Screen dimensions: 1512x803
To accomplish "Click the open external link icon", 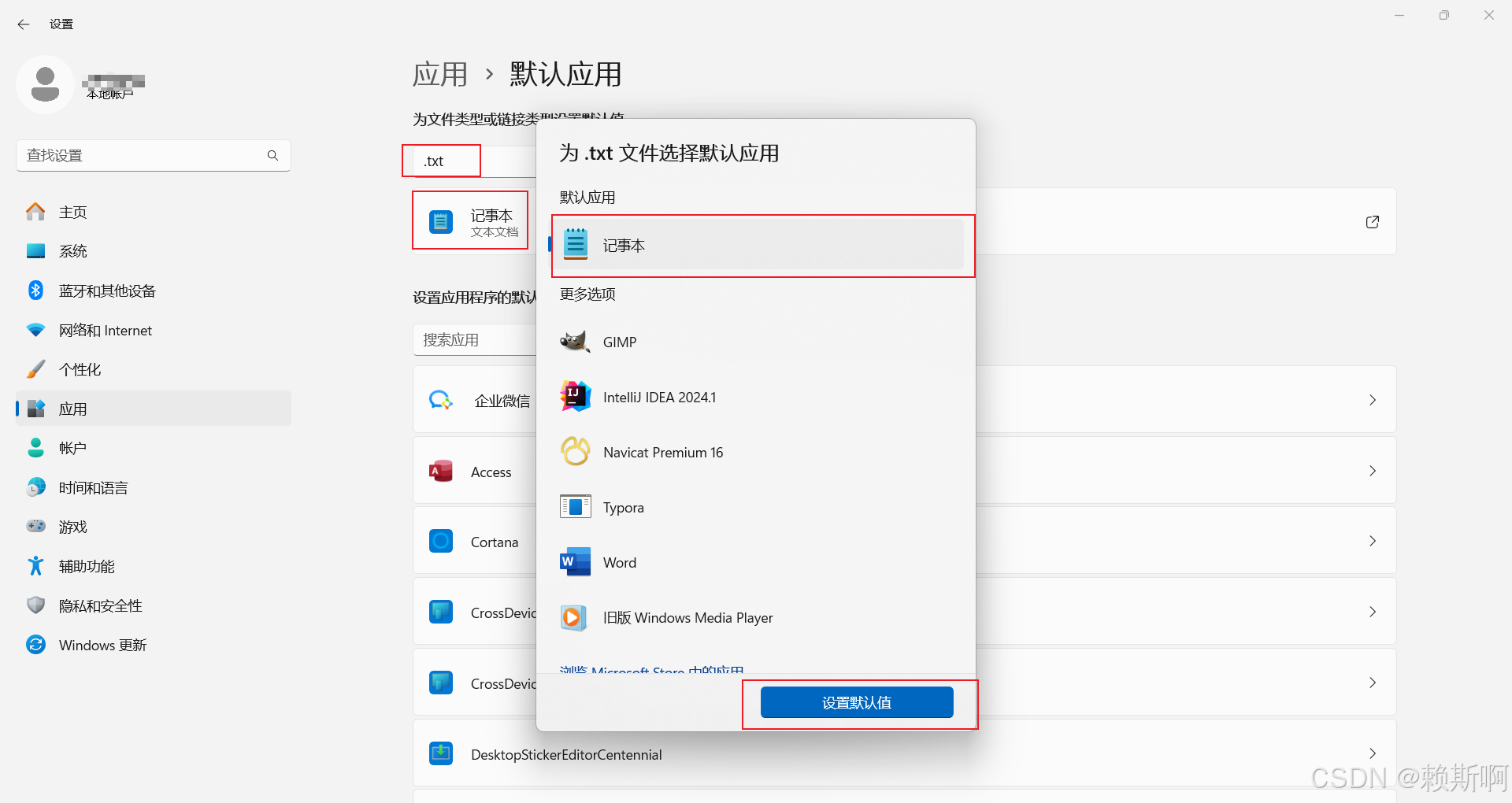I will (1373, 222).
